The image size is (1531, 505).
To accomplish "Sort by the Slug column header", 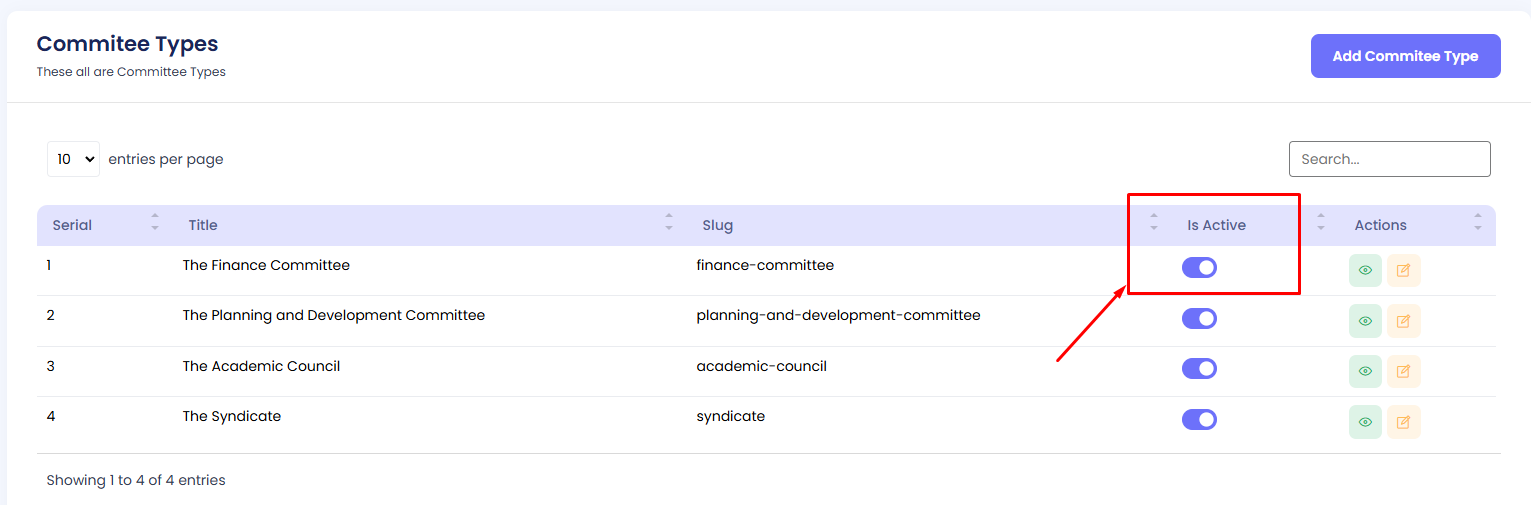I will point(717,225).
